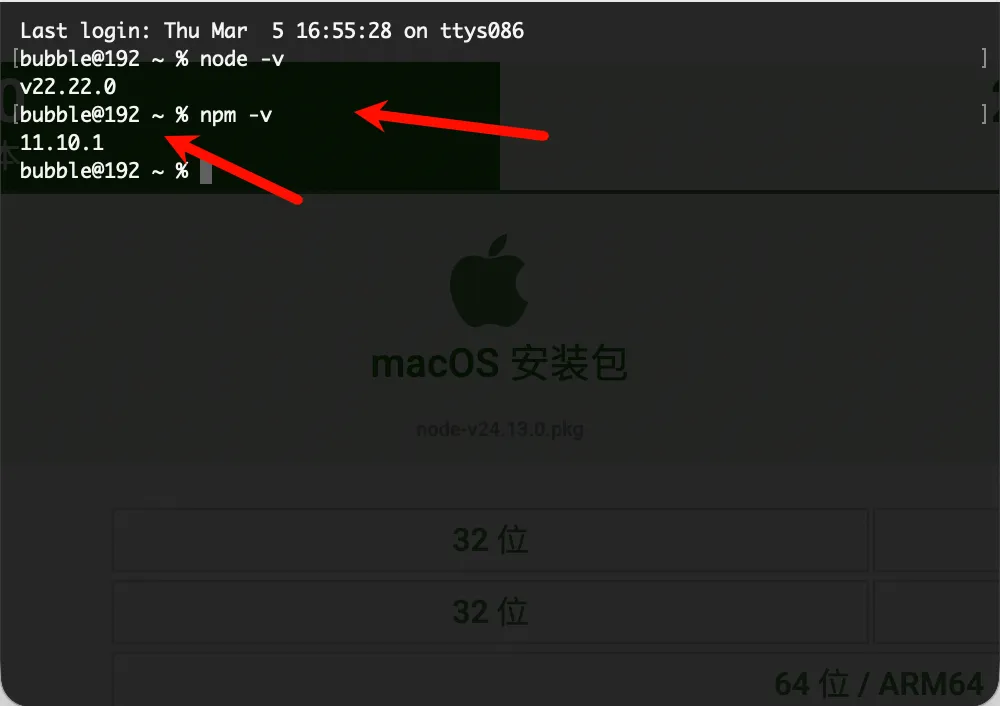1000x706 pixels.
Task: Click the Apple logo icon
Action: [489, 281]
